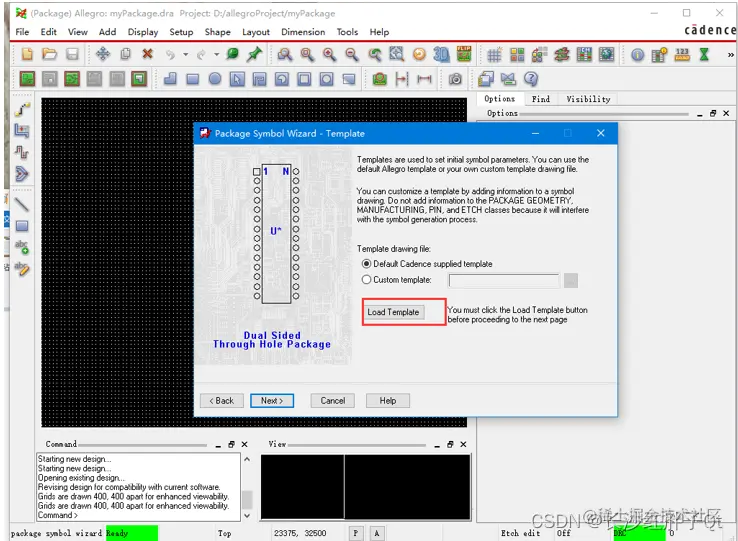Click the Redo arrow icon

201,55
